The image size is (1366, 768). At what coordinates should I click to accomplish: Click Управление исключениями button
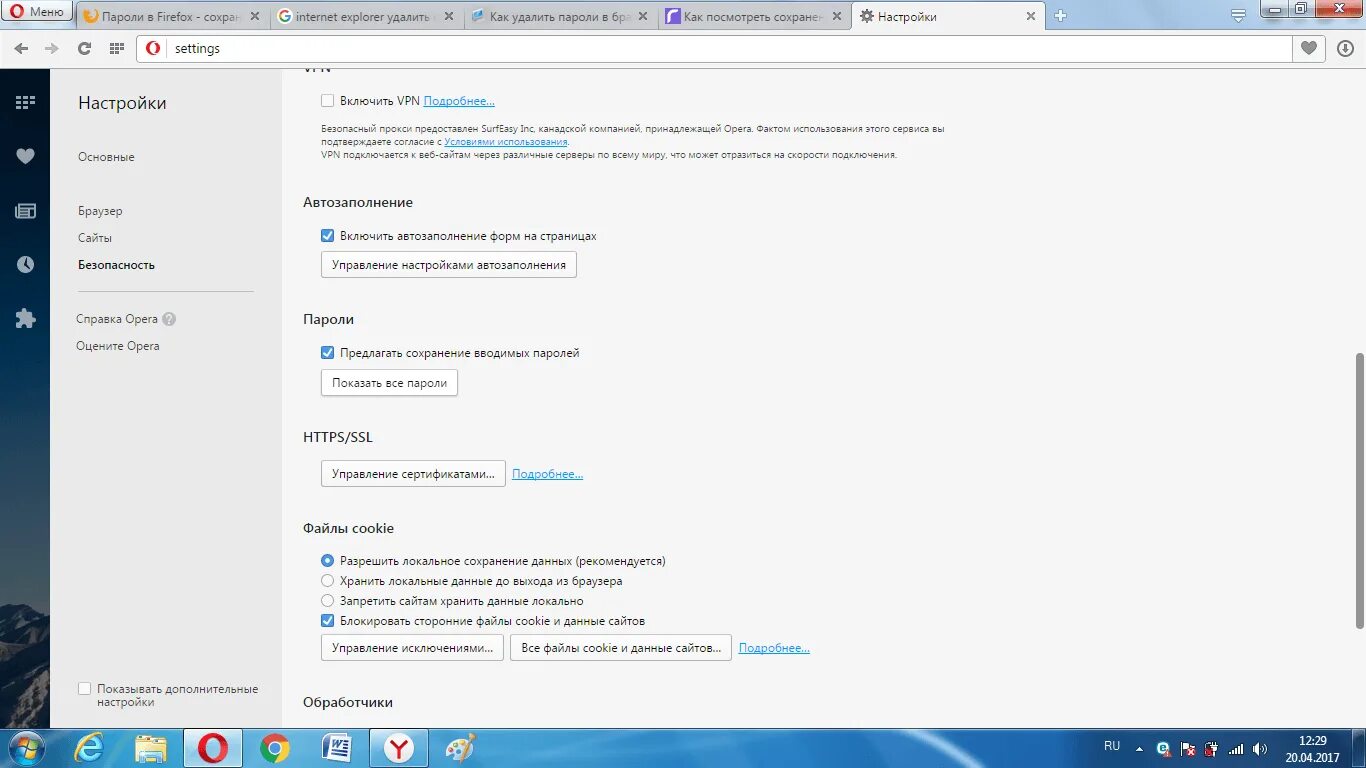pyautogui.click(x=412, y=648)
